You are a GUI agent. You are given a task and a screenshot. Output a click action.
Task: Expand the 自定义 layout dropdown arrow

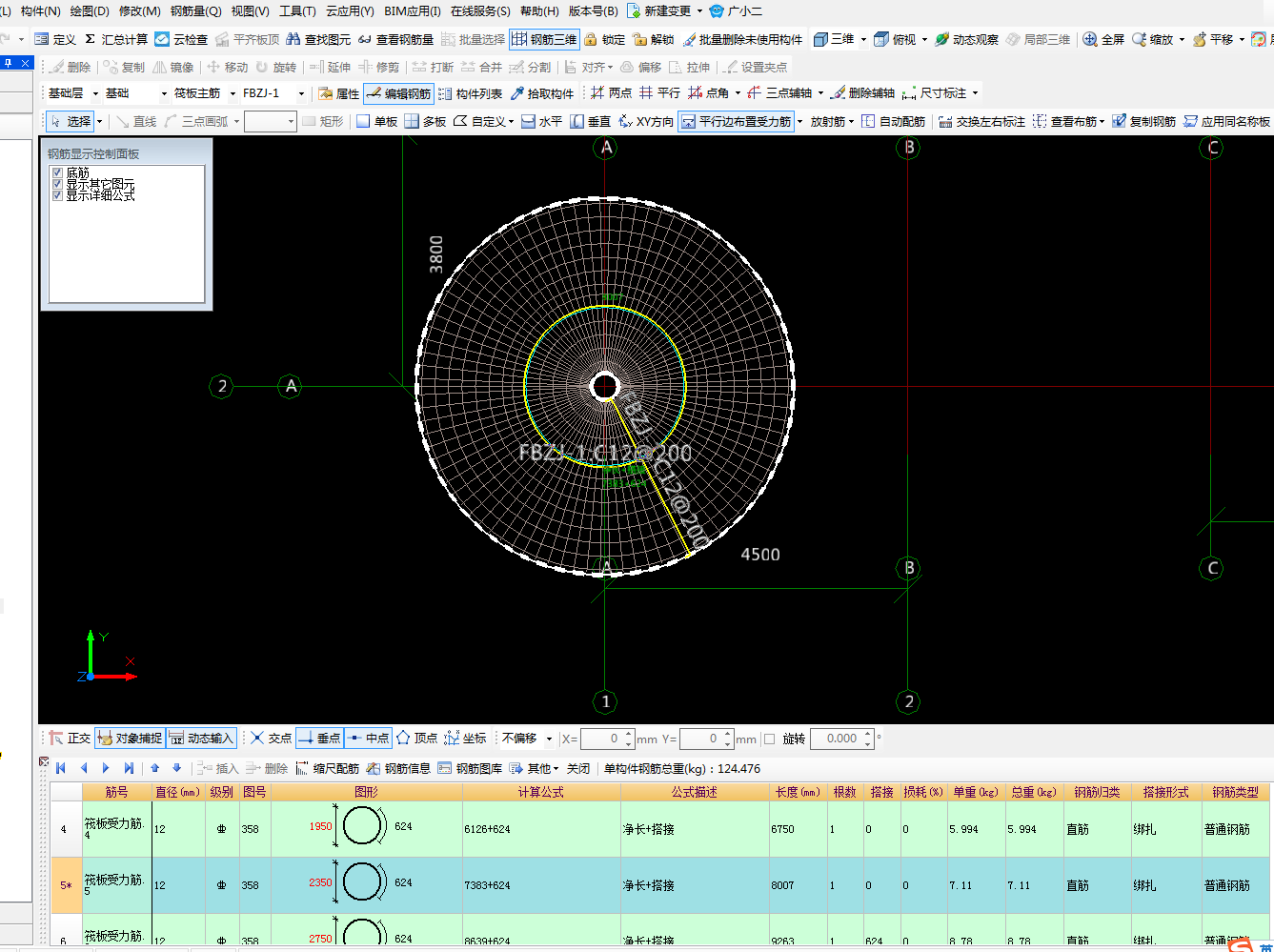511,121
